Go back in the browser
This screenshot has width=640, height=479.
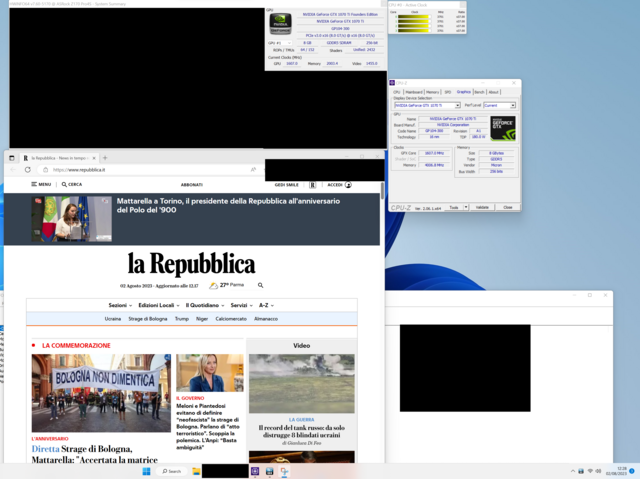(x=13, y=170)
